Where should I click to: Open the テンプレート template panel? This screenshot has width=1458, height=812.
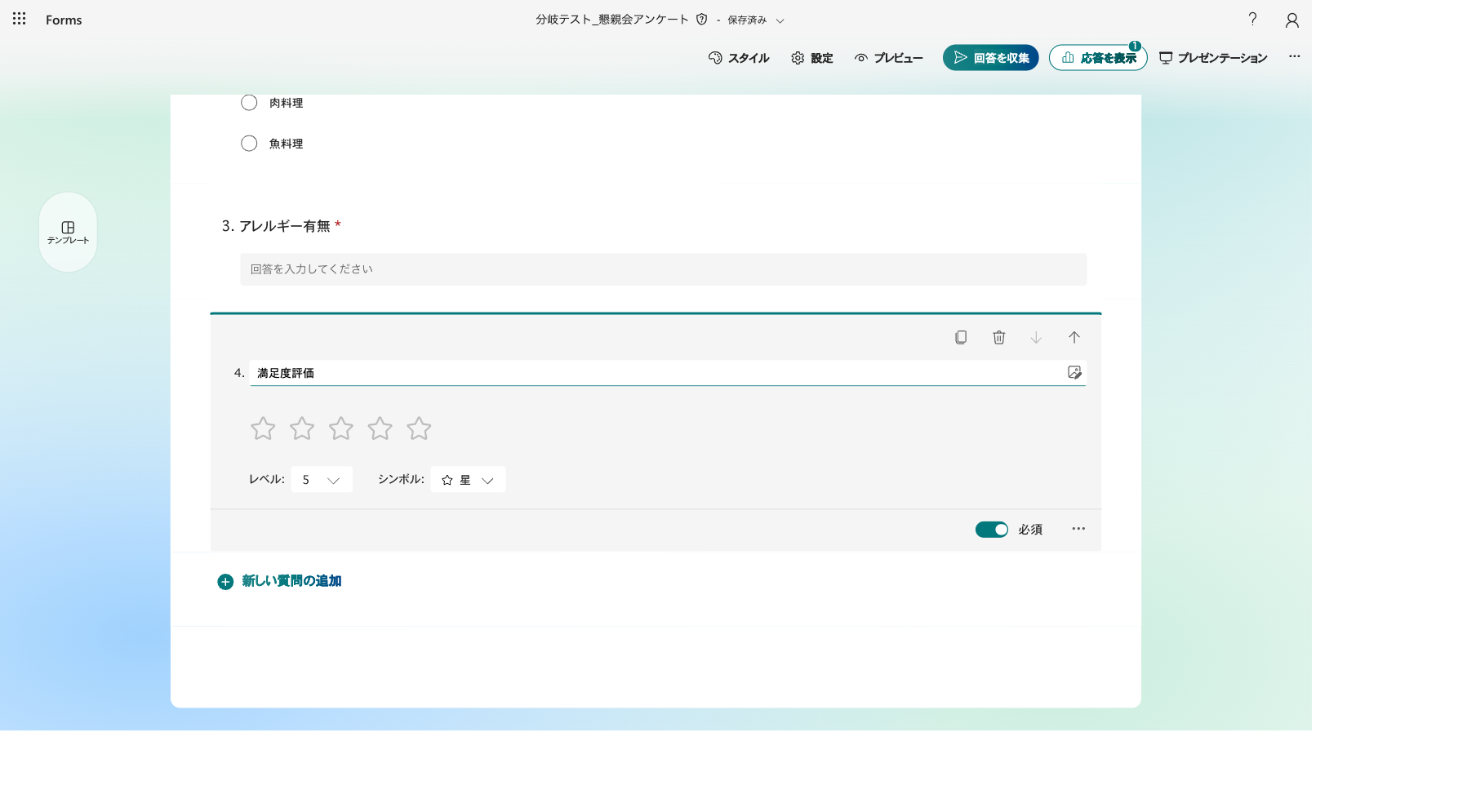tap(68, 233)
